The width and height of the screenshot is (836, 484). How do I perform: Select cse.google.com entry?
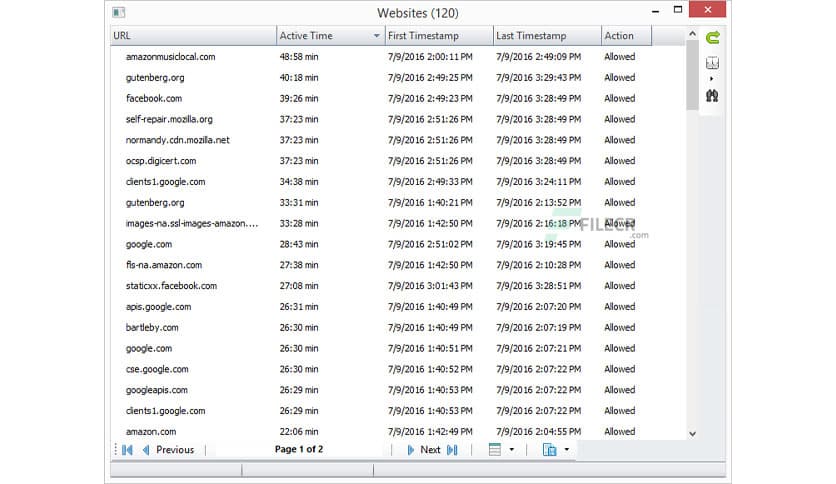coord(157,369)
